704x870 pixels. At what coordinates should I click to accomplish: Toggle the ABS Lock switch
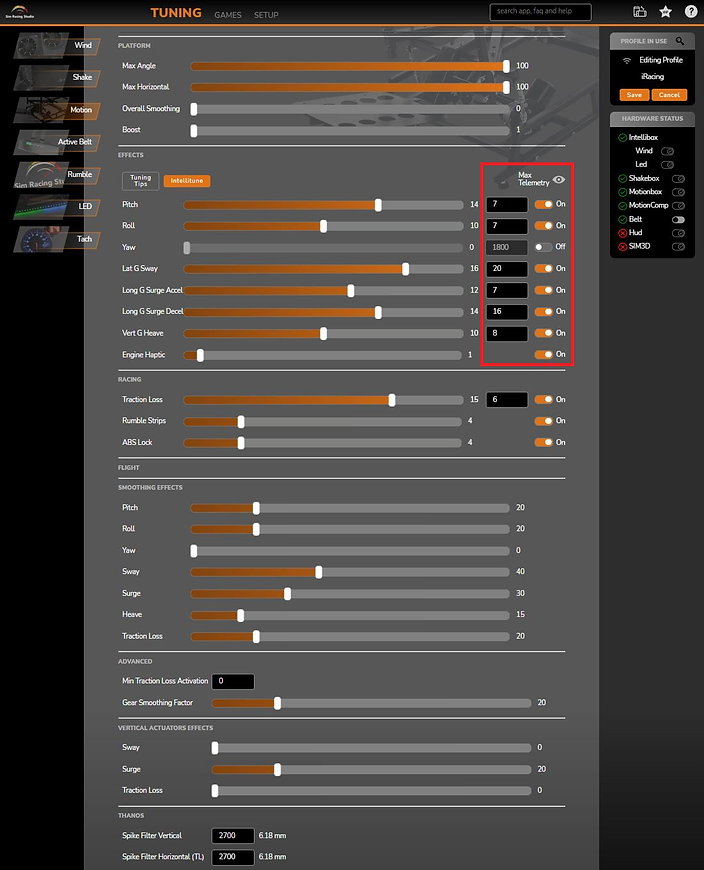point(544,442)
